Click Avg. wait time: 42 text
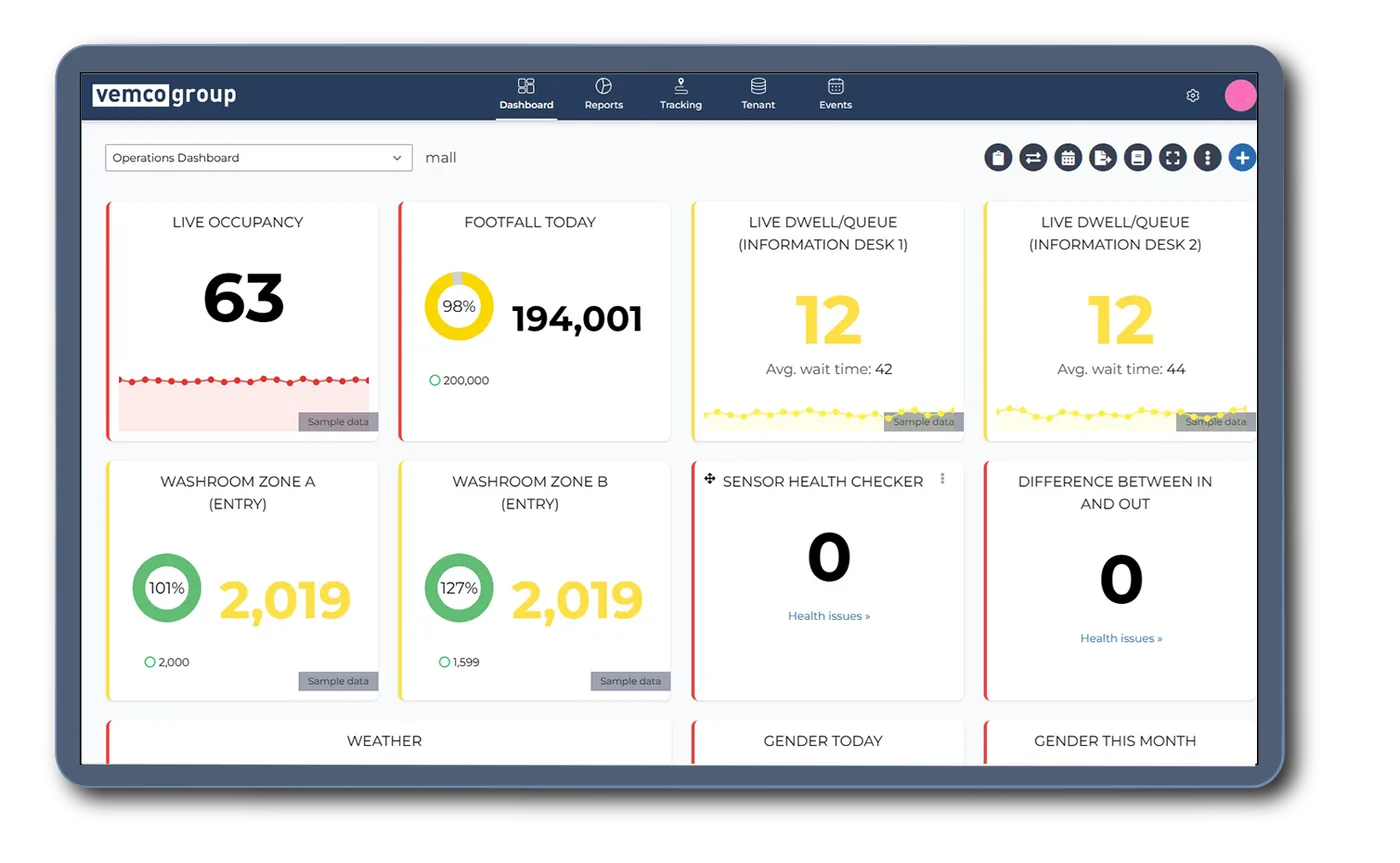Viewport: 1400px width, 863px height. pyautogui.click(x=829, y=369)
